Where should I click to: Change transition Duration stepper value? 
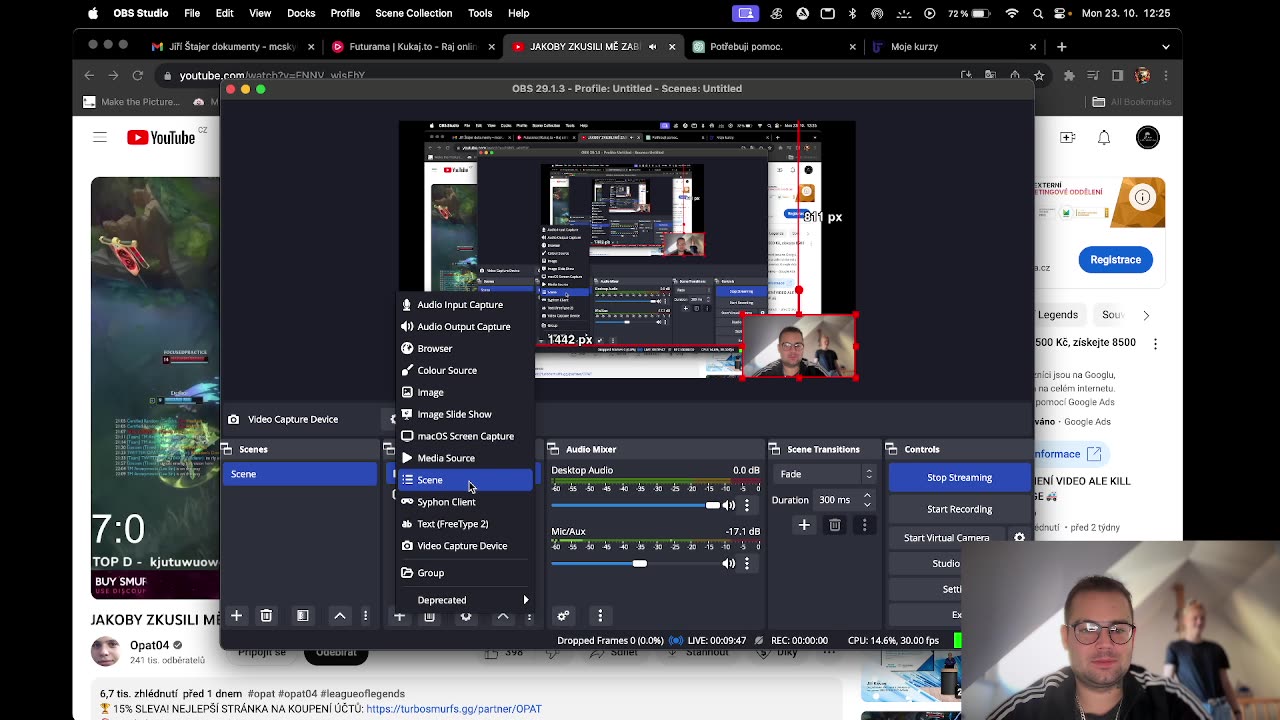click(x=867, y=500)
